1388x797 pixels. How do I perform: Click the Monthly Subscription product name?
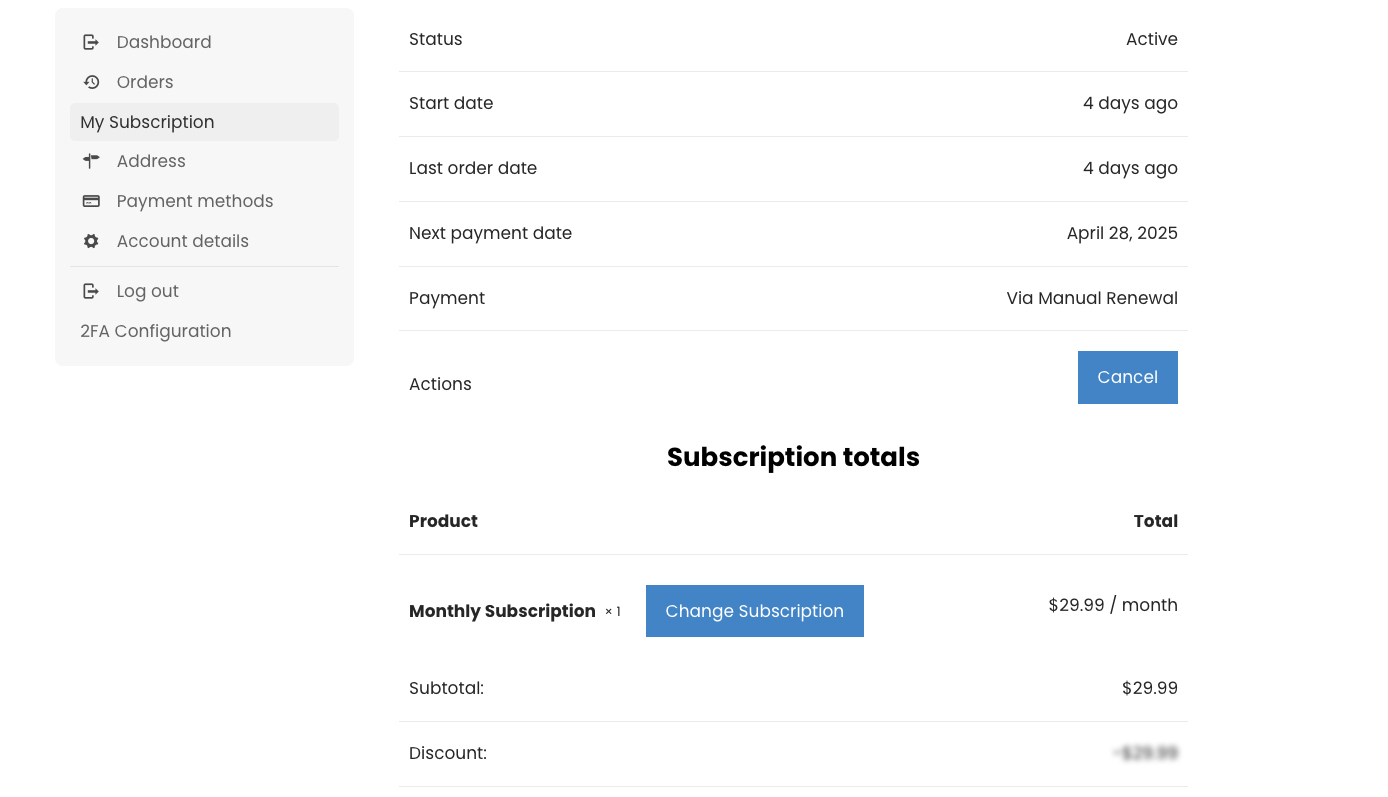[502, 611]
